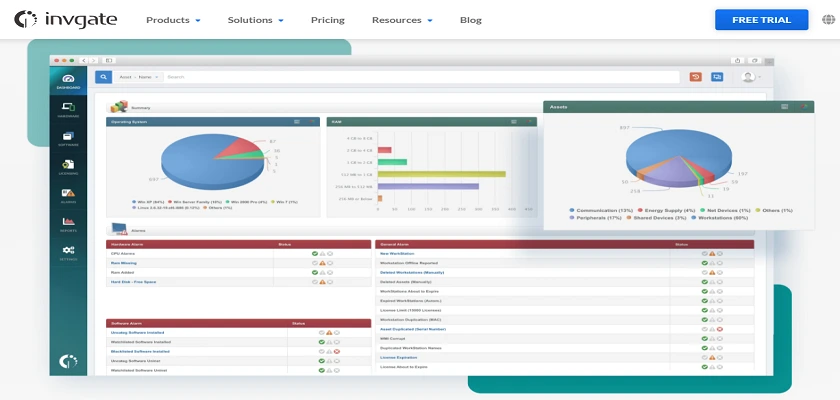
Task: Click the orange history icon in toolbar
Action: 695,77
